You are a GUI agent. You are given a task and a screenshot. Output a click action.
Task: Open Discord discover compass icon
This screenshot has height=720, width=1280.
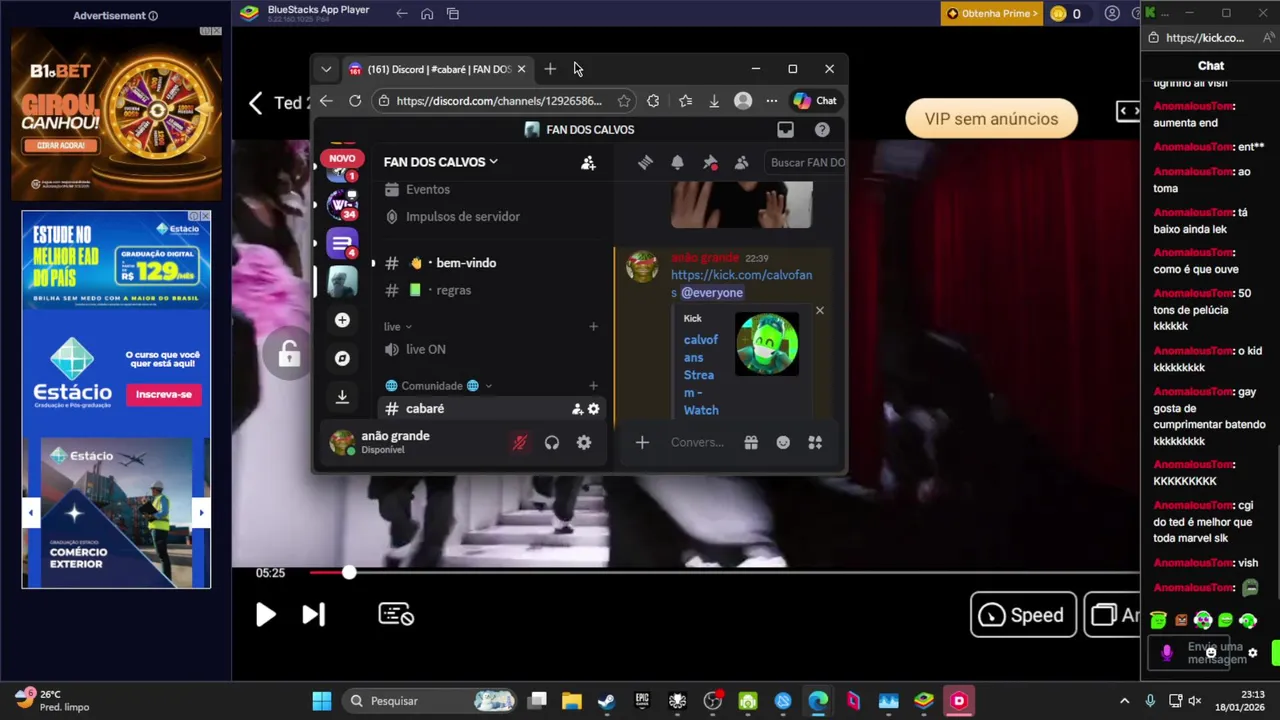(342, 358)
